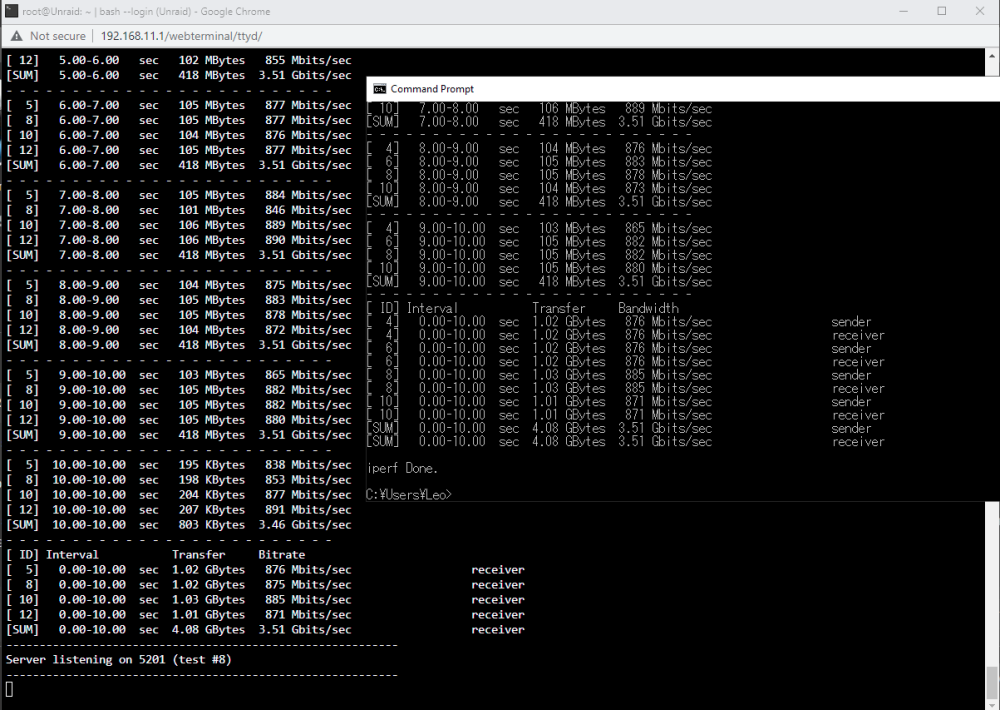
Task: Click the 192.168.11.1/webterminal/ttyd/ address field
Action: click(x=181, y=36)
